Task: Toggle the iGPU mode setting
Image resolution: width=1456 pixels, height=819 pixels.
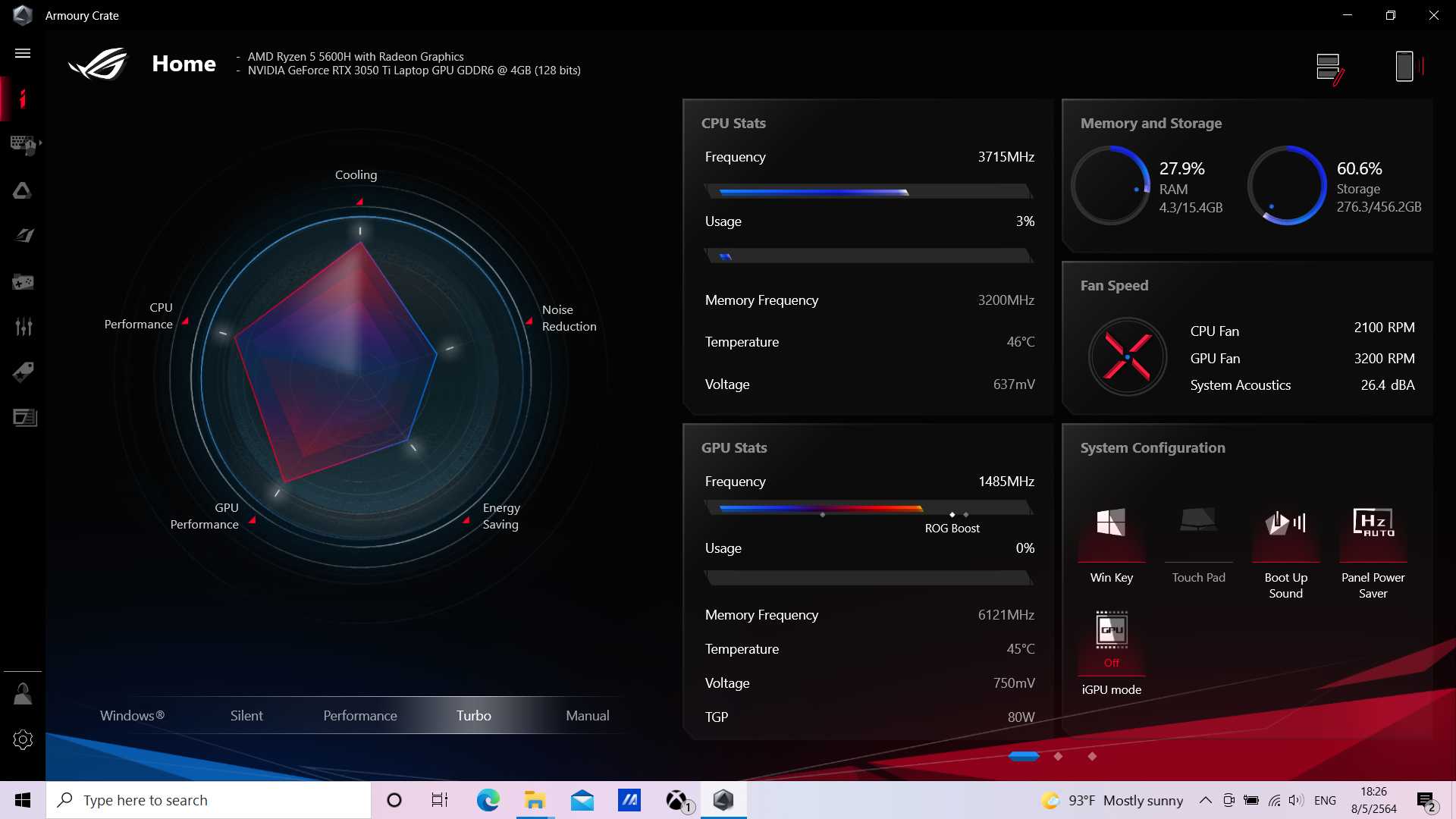Action: pyautogui.click(x=1112, y=652)
